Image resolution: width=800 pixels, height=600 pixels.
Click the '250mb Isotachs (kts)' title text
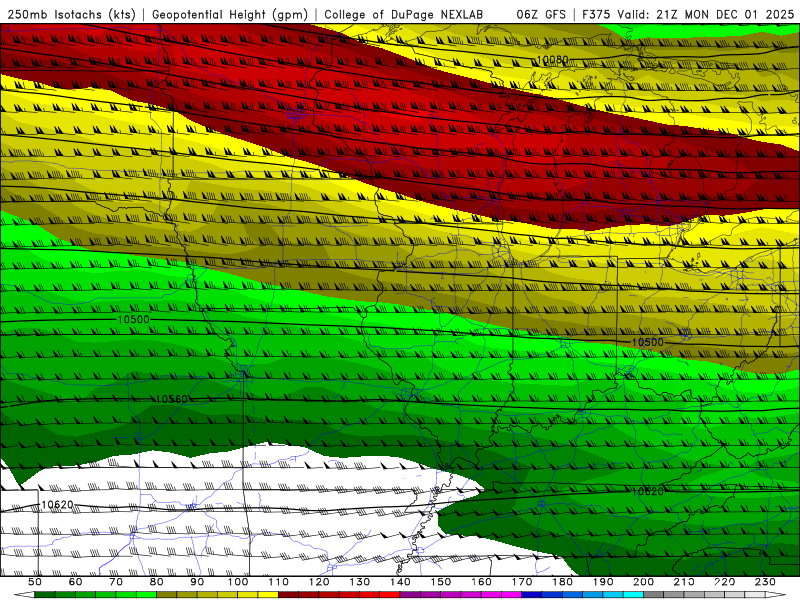71,14
